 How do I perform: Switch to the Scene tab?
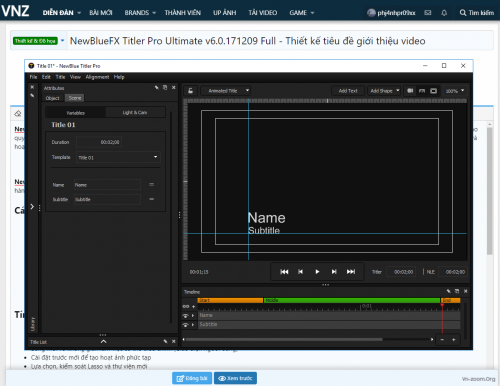pyautogui.click(x=75, y=98)
